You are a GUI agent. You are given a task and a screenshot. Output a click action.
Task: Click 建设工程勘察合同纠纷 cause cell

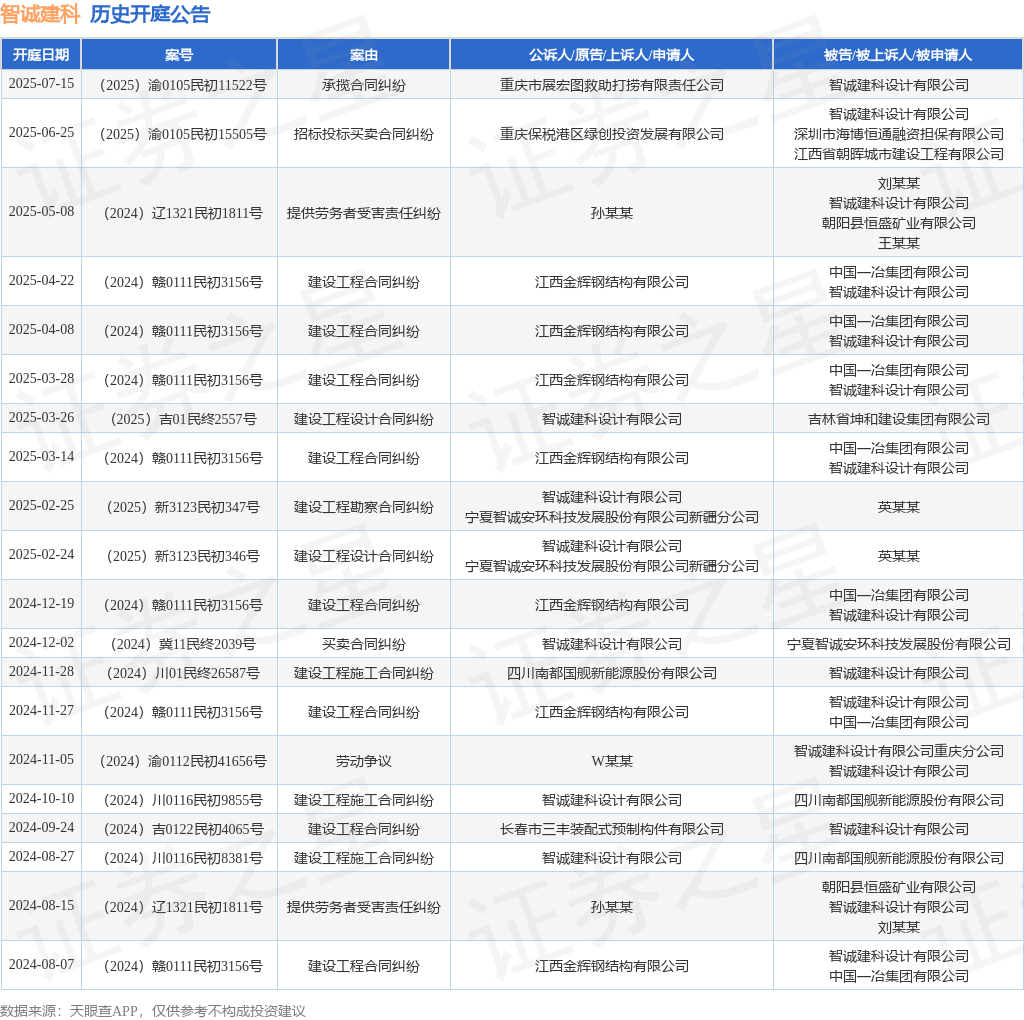[x=364, y=507]
